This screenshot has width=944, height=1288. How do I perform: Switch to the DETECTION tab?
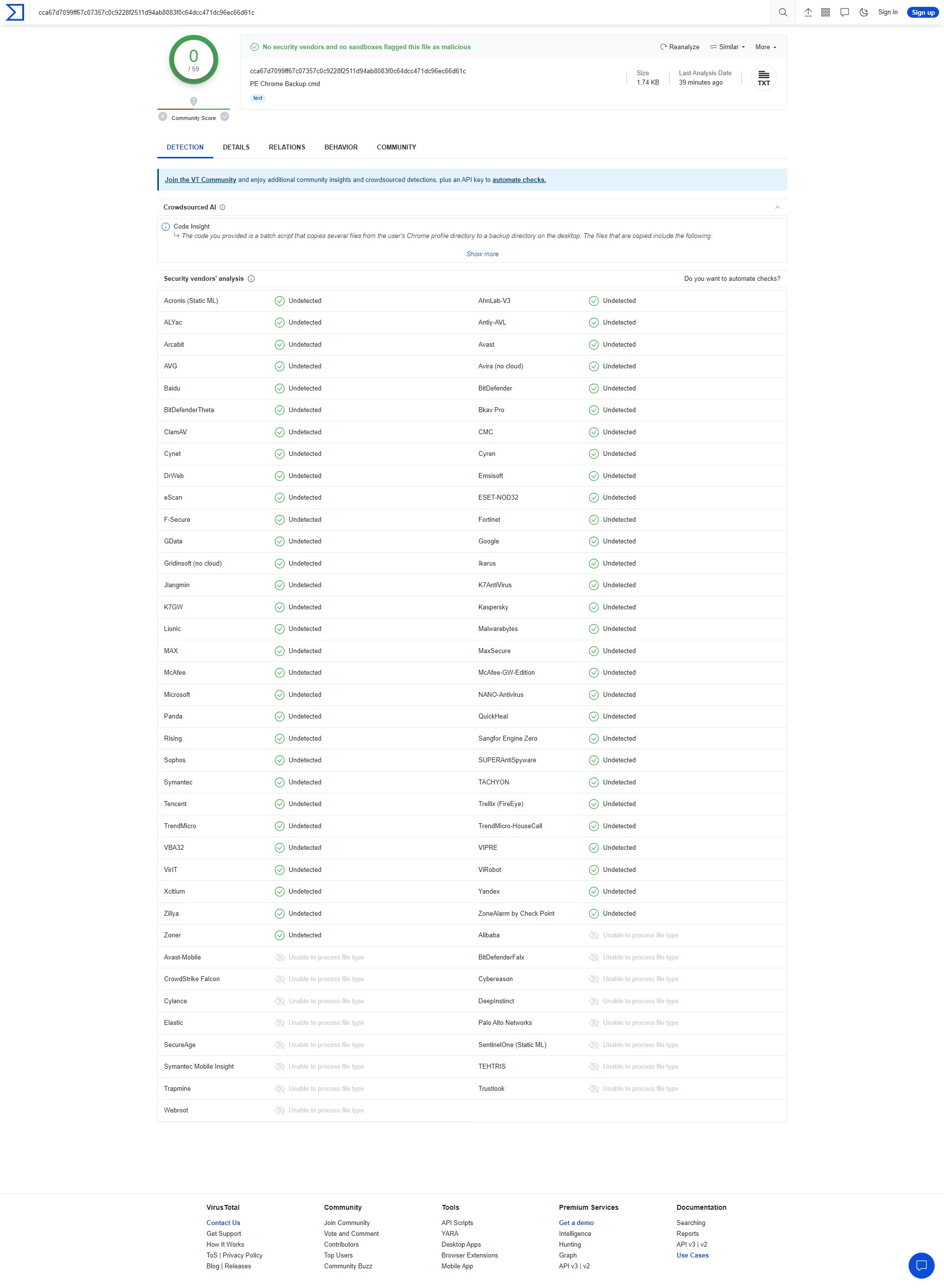pos(185,148)
